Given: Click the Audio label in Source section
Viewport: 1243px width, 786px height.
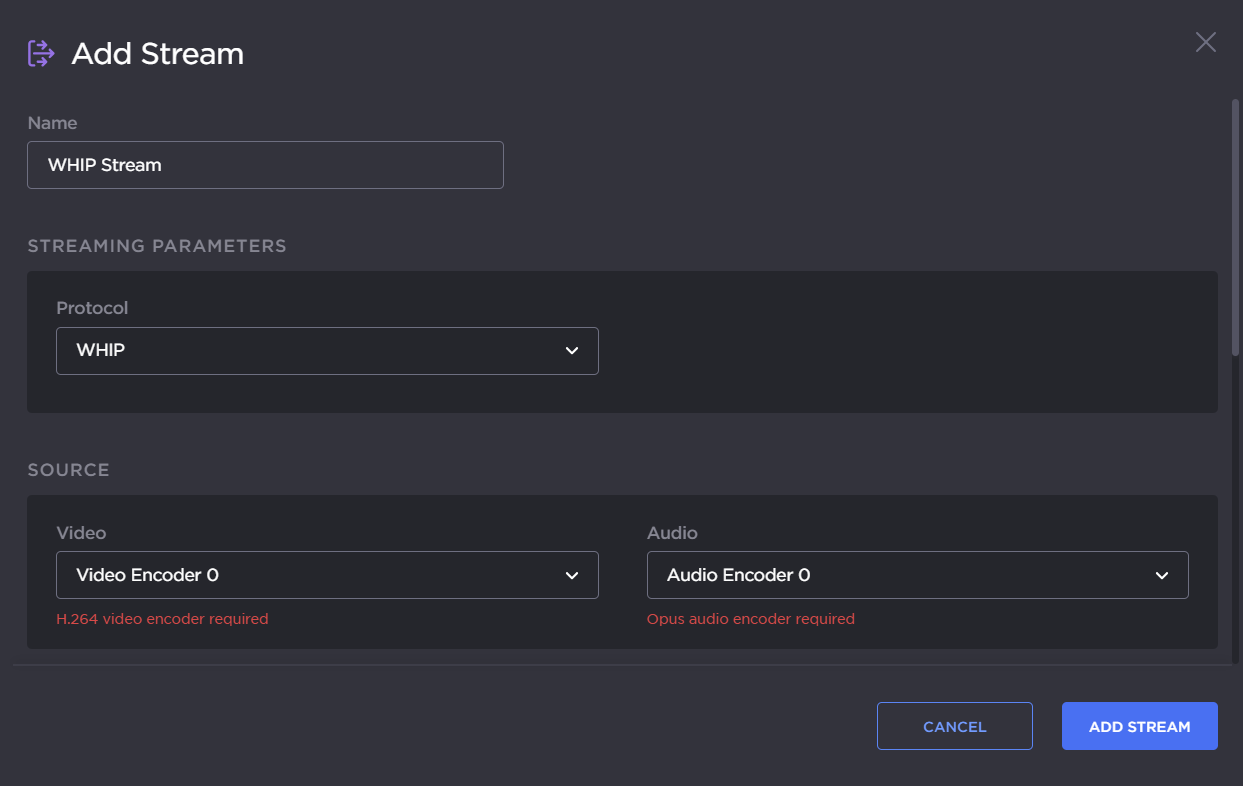Looking at the screenshot, I should click(672, 533).
